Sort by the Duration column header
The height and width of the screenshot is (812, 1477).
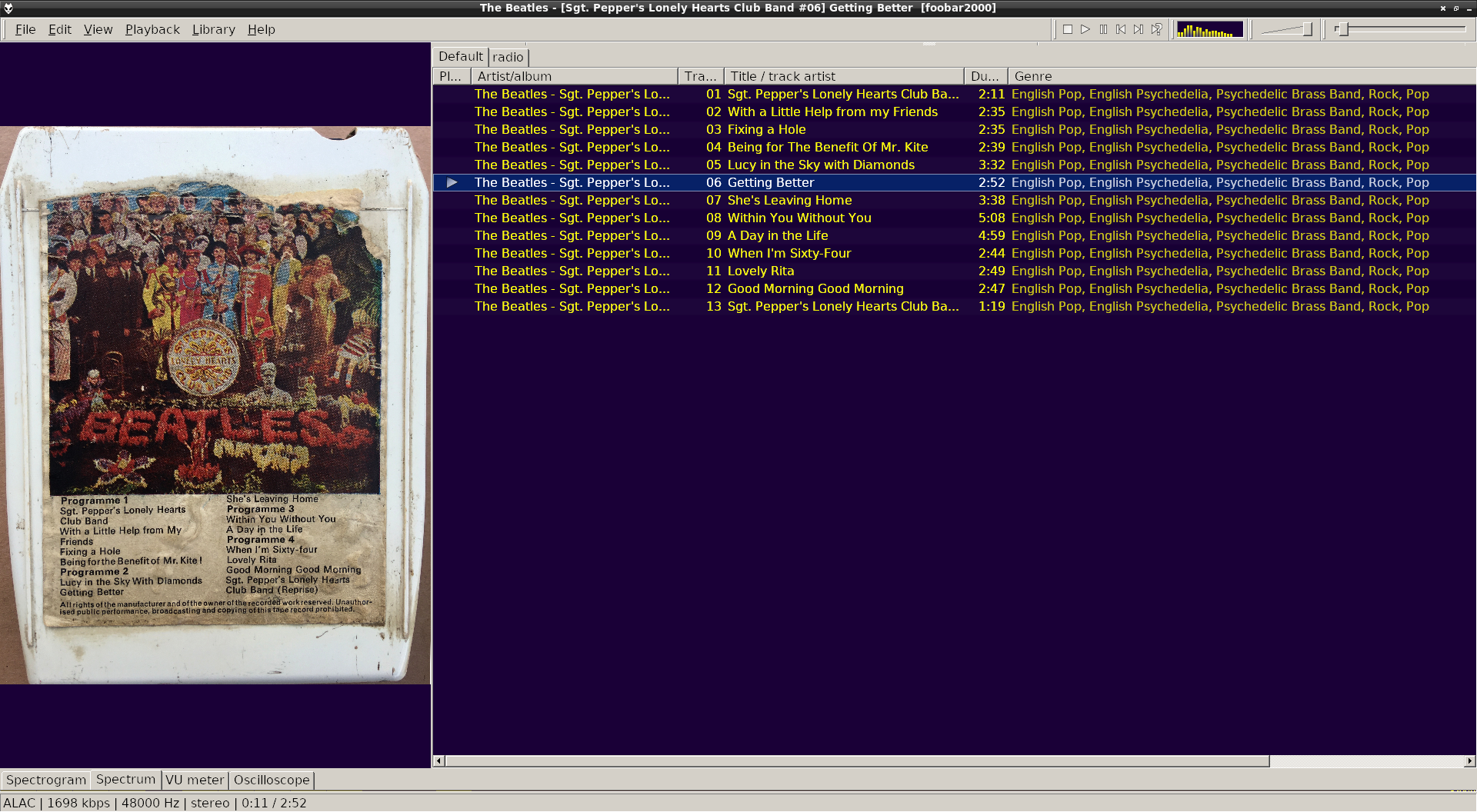tap(986, 76)
